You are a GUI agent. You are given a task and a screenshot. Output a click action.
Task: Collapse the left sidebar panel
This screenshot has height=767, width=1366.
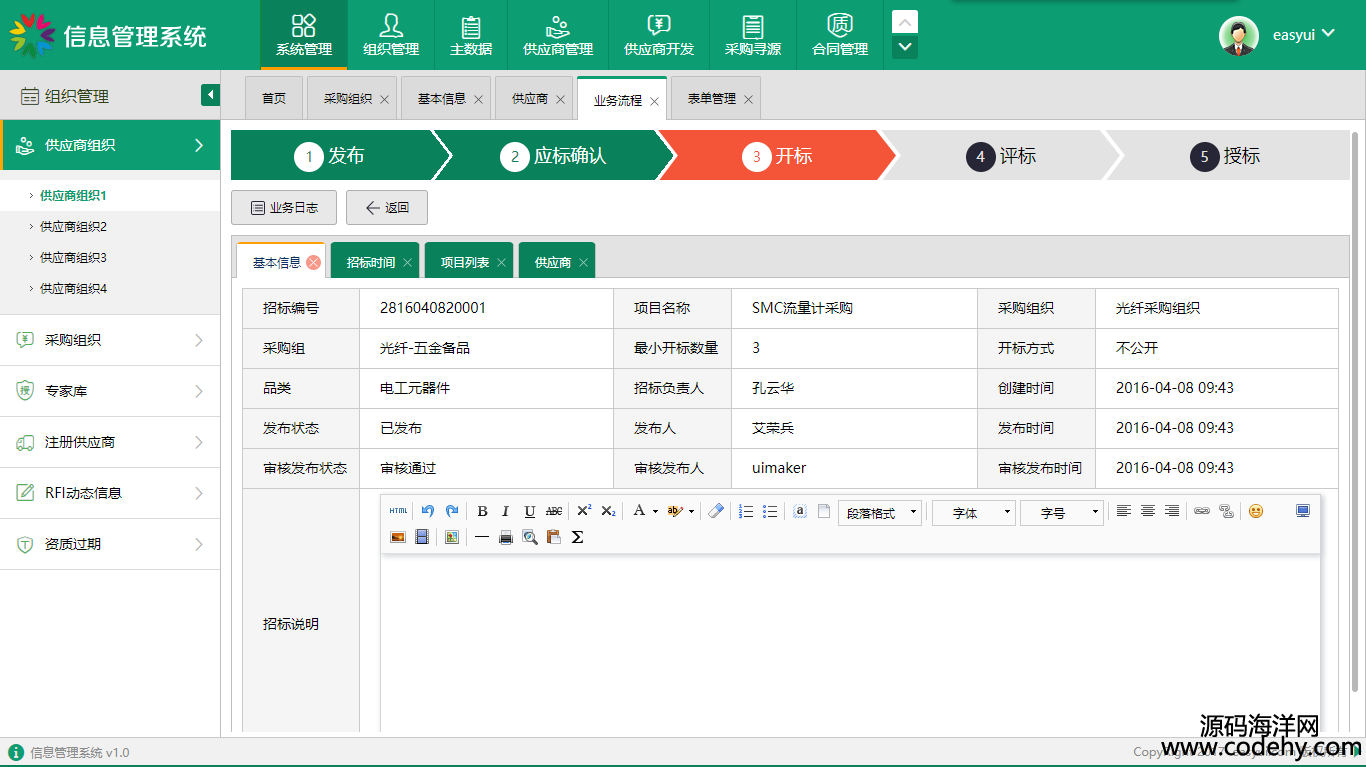pos(210,95)
